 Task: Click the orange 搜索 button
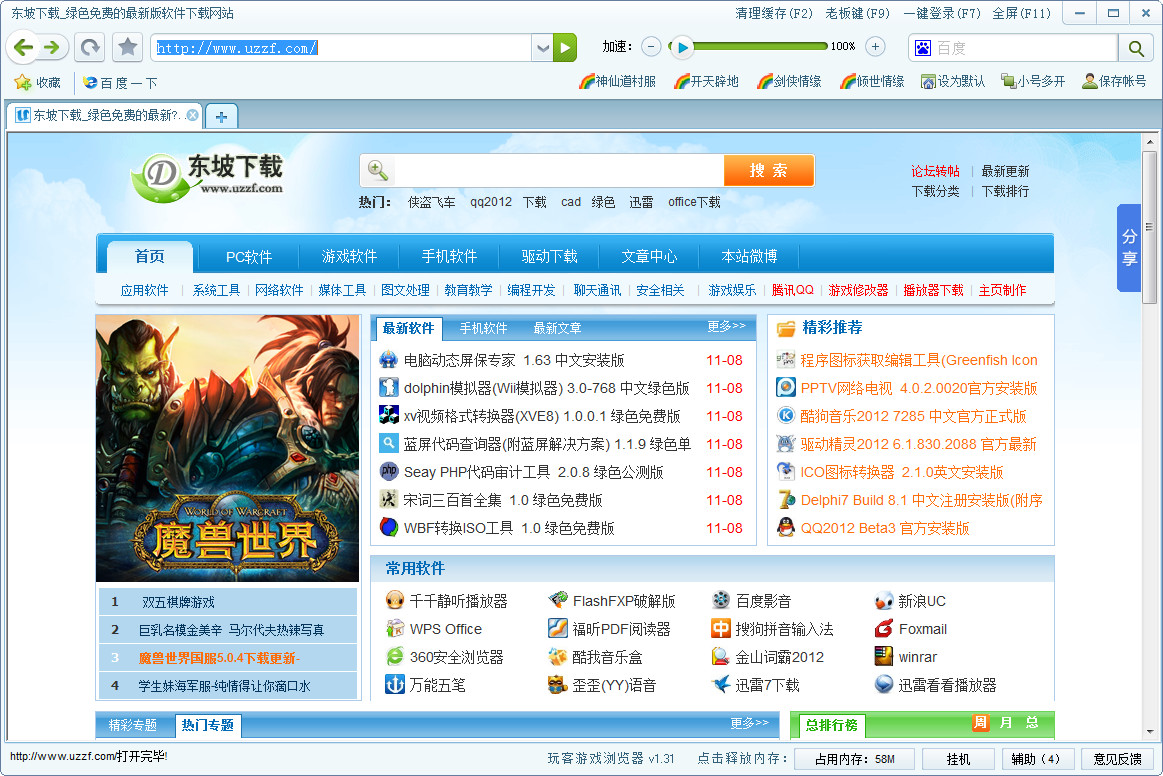tap(768, 171)
